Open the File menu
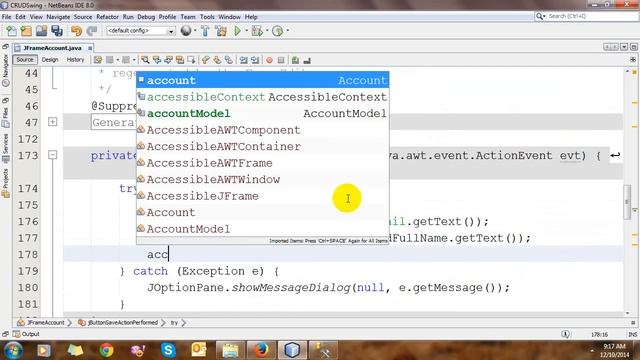The image size is (640, 360). point(7,17)
